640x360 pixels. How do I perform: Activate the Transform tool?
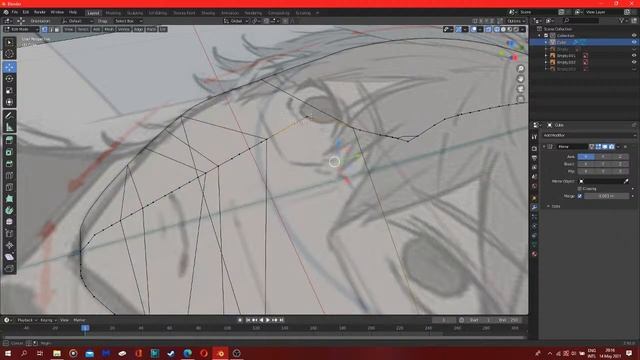pos(9,102)
